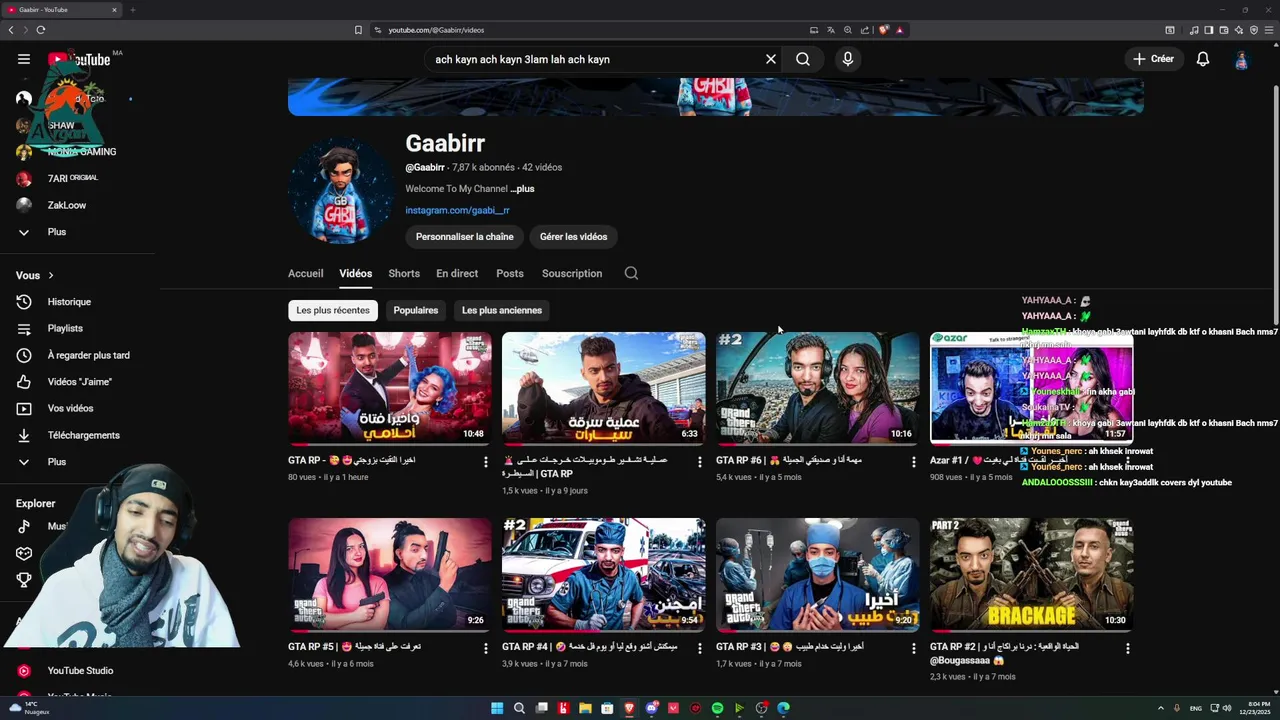Viewport: 1280px width, 720px height.
Task: Expand the Plus subscriptions list
Action: tap(78, 232)
